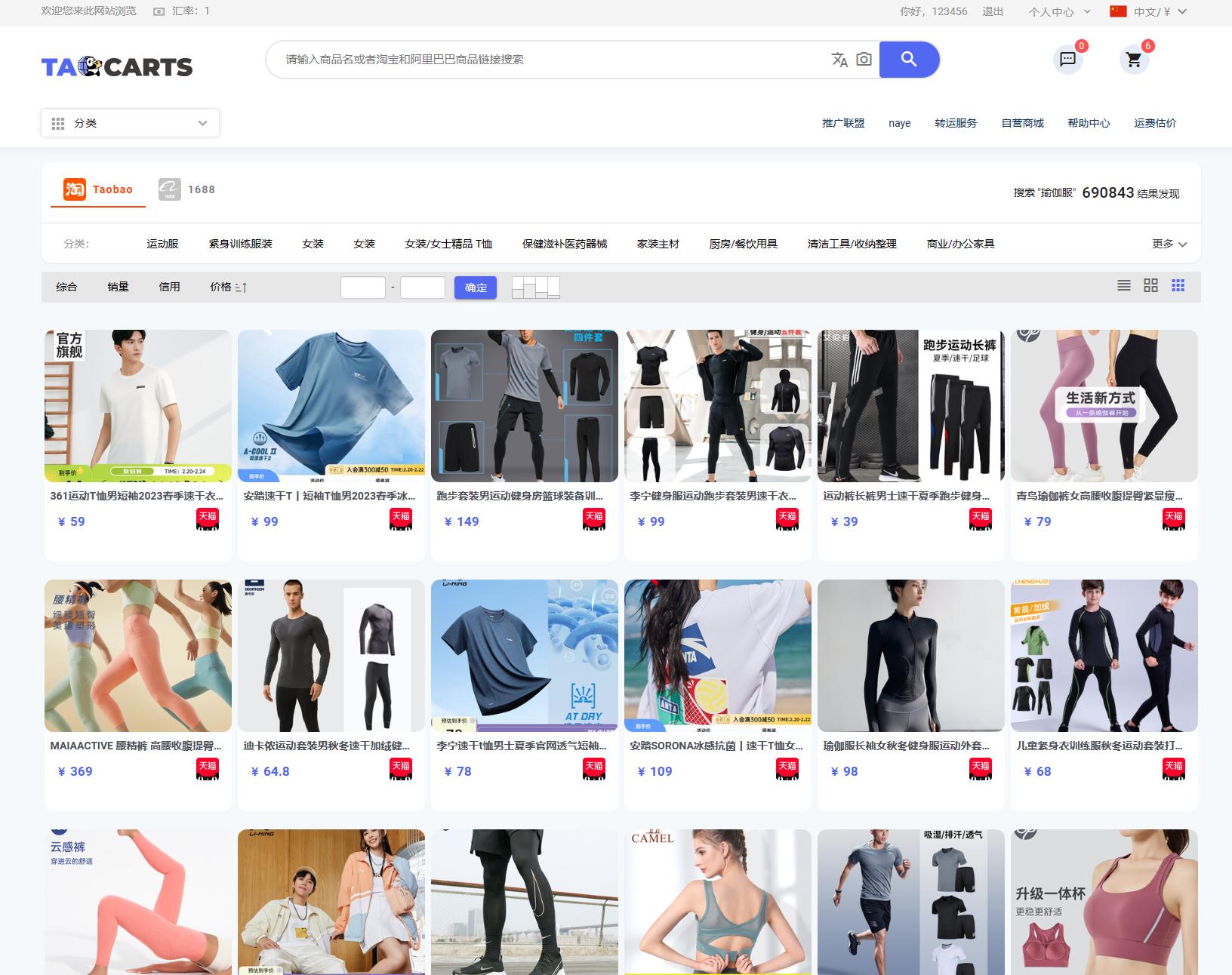This screenshot has height=975, width=1232.
Task: Click Tmall badge on the ¥109 item
Action: point(787,770)
